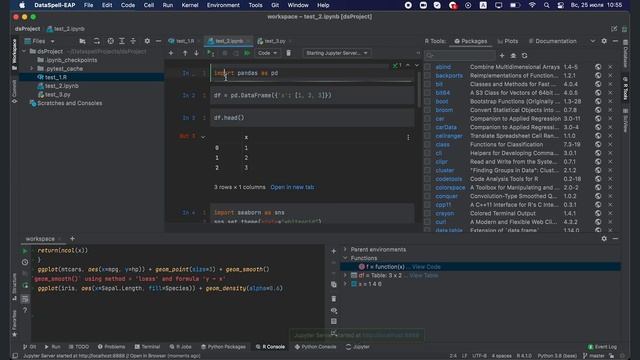Open R Tools panel settings gear
Screen dimensions: 640x360
(x=604, y=41)
